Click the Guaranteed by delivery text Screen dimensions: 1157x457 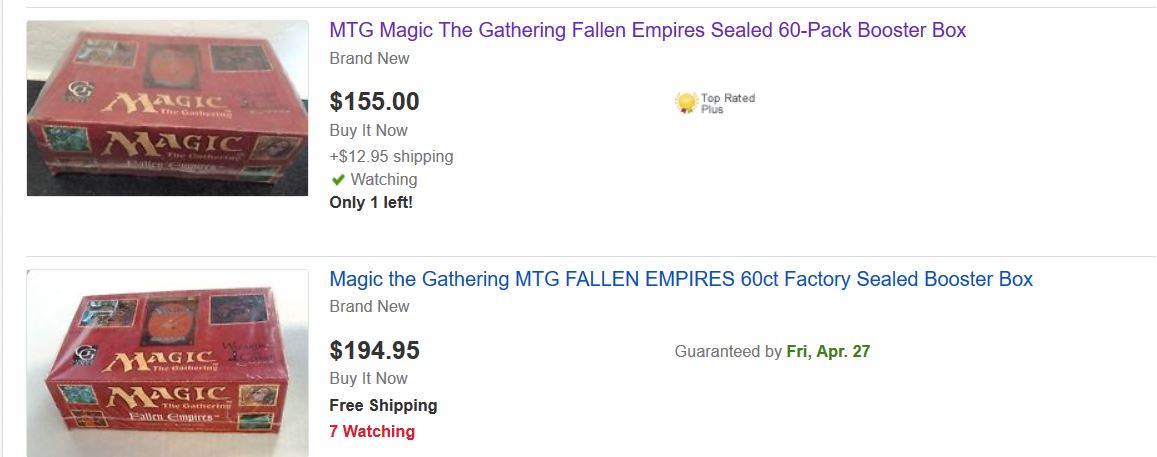click(728, 352)
